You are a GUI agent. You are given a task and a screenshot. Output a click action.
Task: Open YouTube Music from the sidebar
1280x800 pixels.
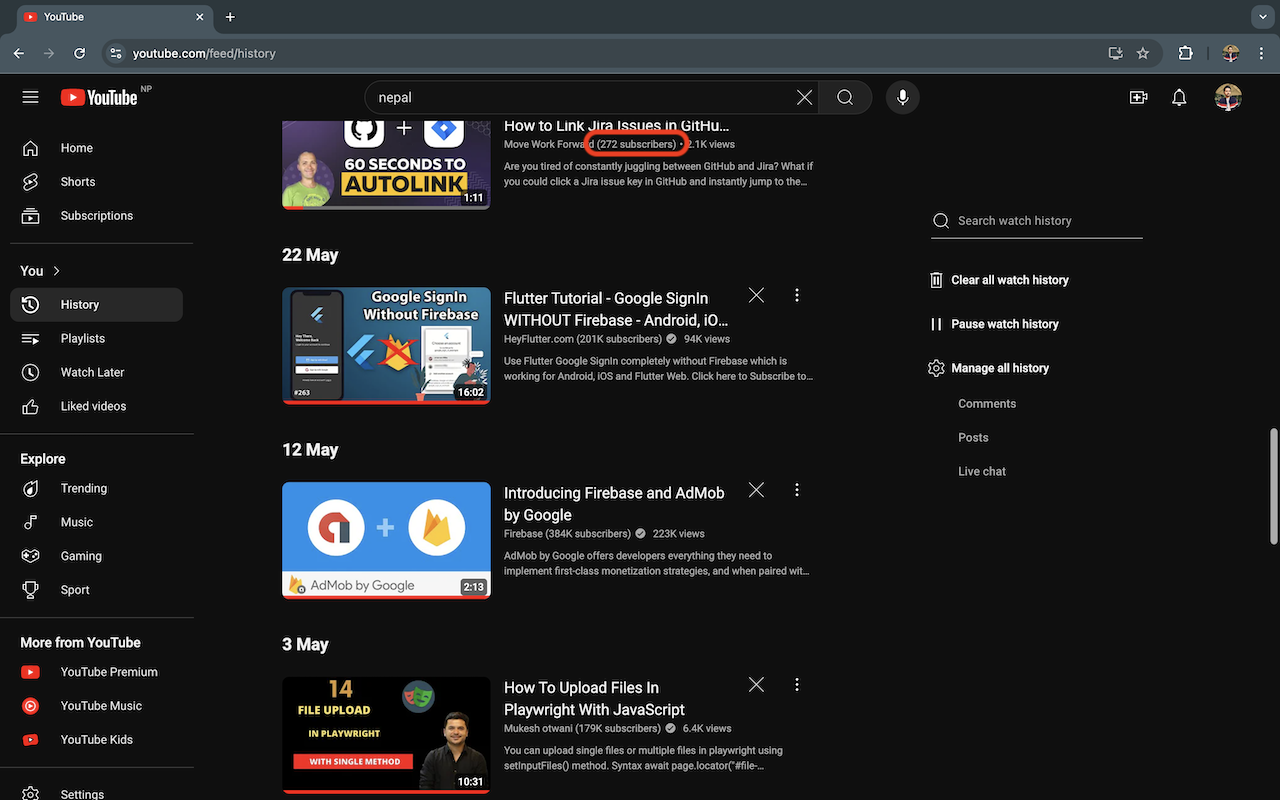[100, 705]
